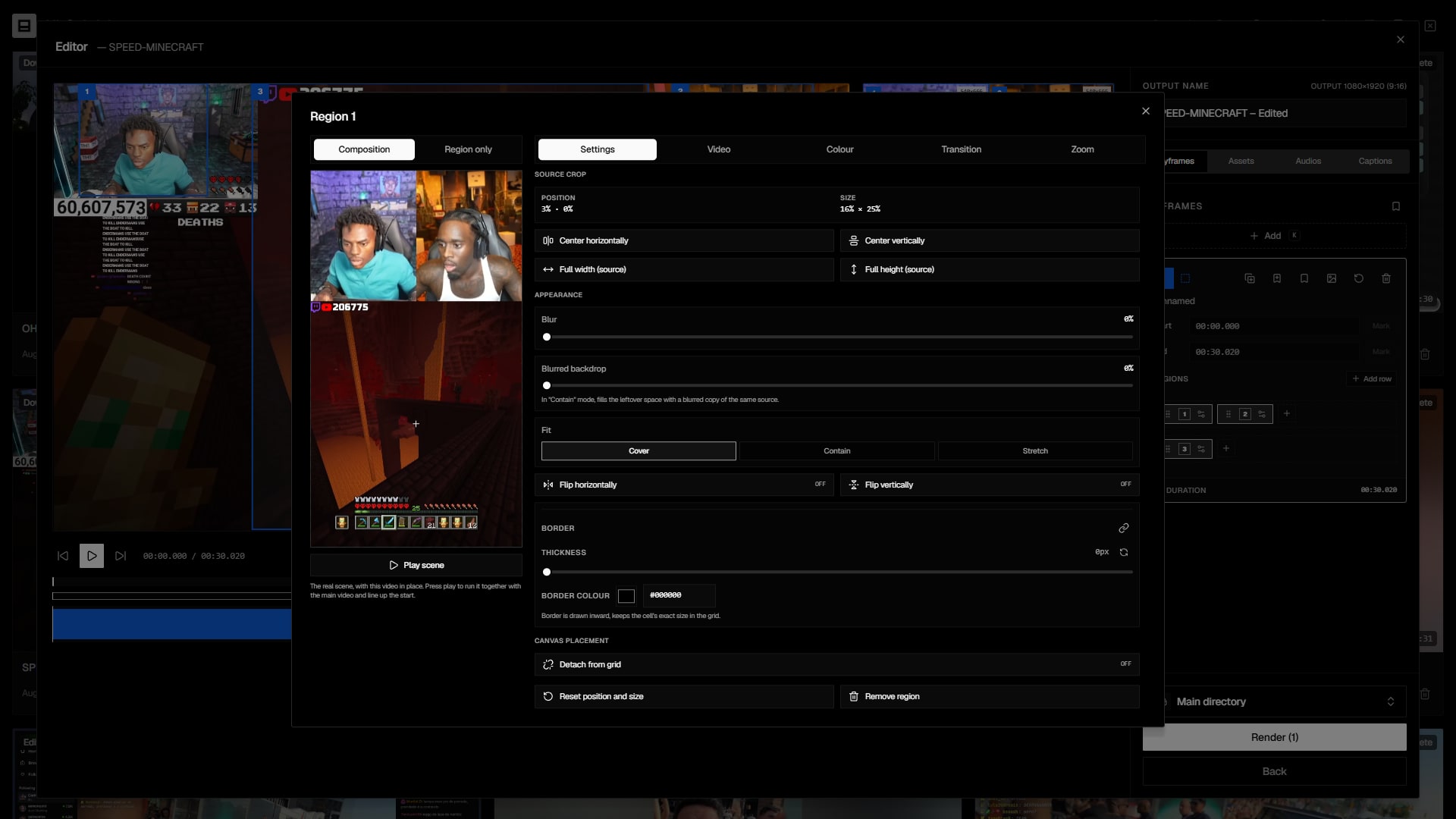Click the image icon in keyframe toolbar
Image resolution: width=1456 pixels, height=819 pixels.
click(x=1332, y=278)
